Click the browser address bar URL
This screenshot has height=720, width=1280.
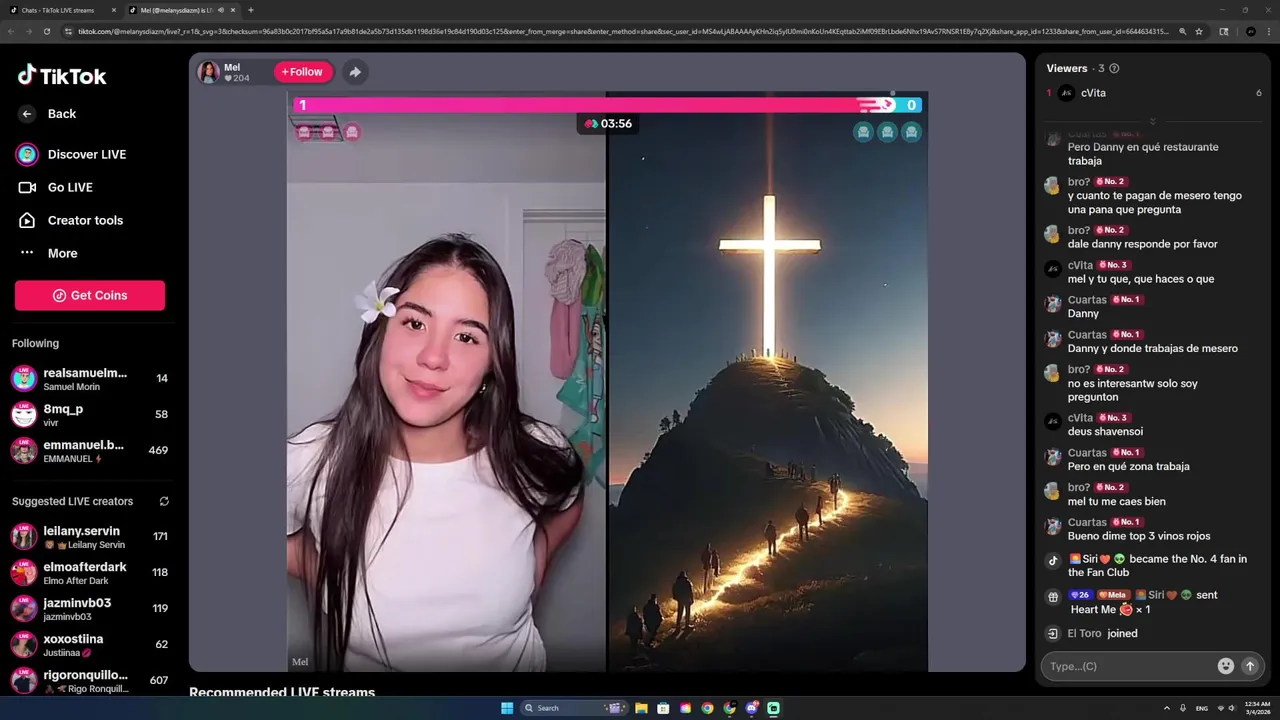[622, 32]
